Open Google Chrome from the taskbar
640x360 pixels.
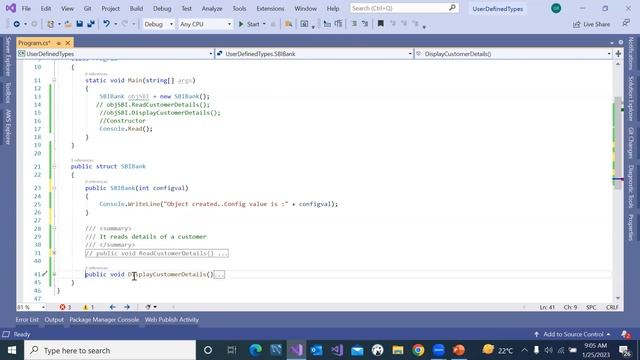coord(418,350)
